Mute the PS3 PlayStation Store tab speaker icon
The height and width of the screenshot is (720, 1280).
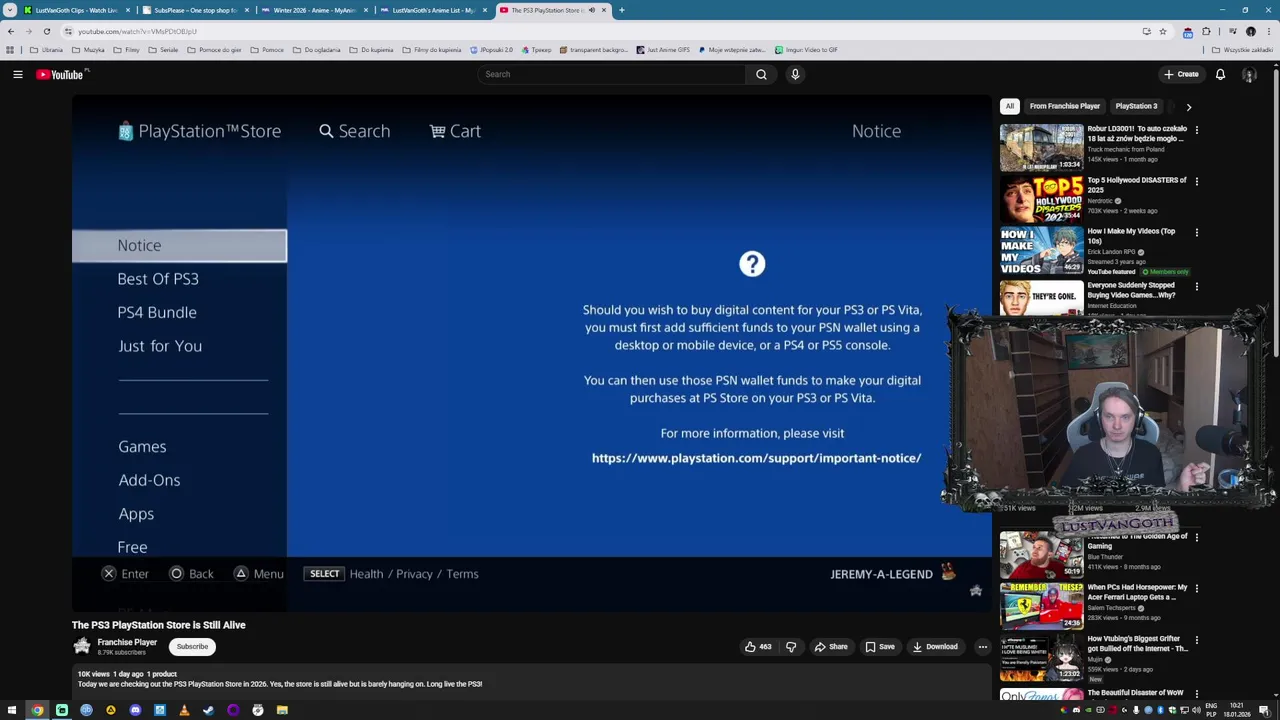pos(591,10)
